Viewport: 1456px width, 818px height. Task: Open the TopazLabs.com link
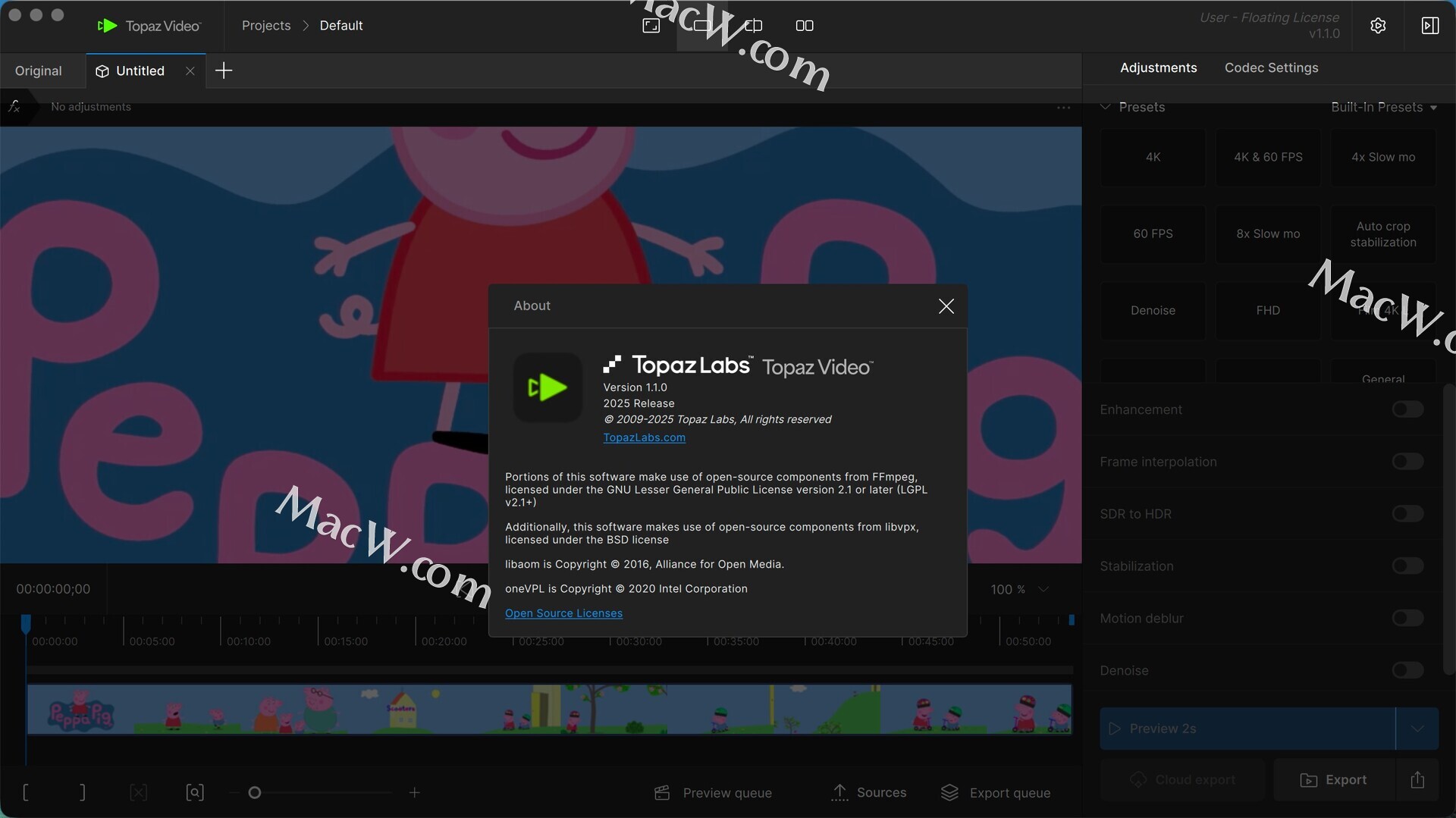644,437
